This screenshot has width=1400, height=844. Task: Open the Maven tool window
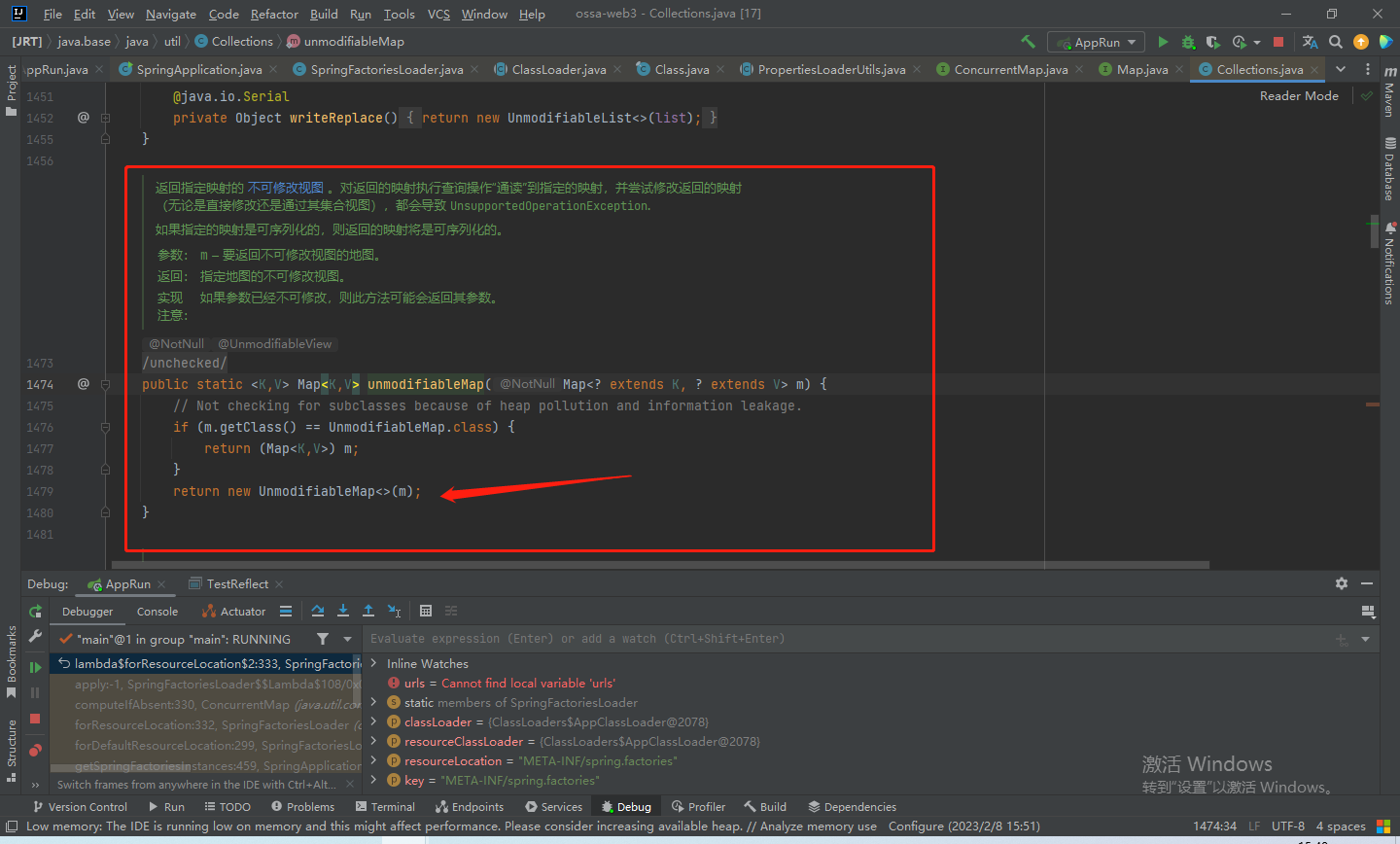tap(1389, 92)
